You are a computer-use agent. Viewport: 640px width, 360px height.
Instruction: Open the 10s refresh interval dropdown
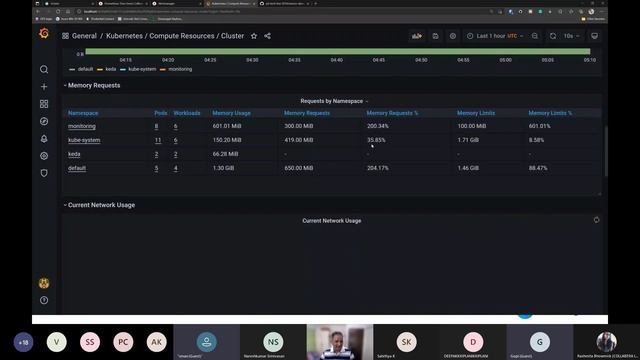[x=571, y=36]
